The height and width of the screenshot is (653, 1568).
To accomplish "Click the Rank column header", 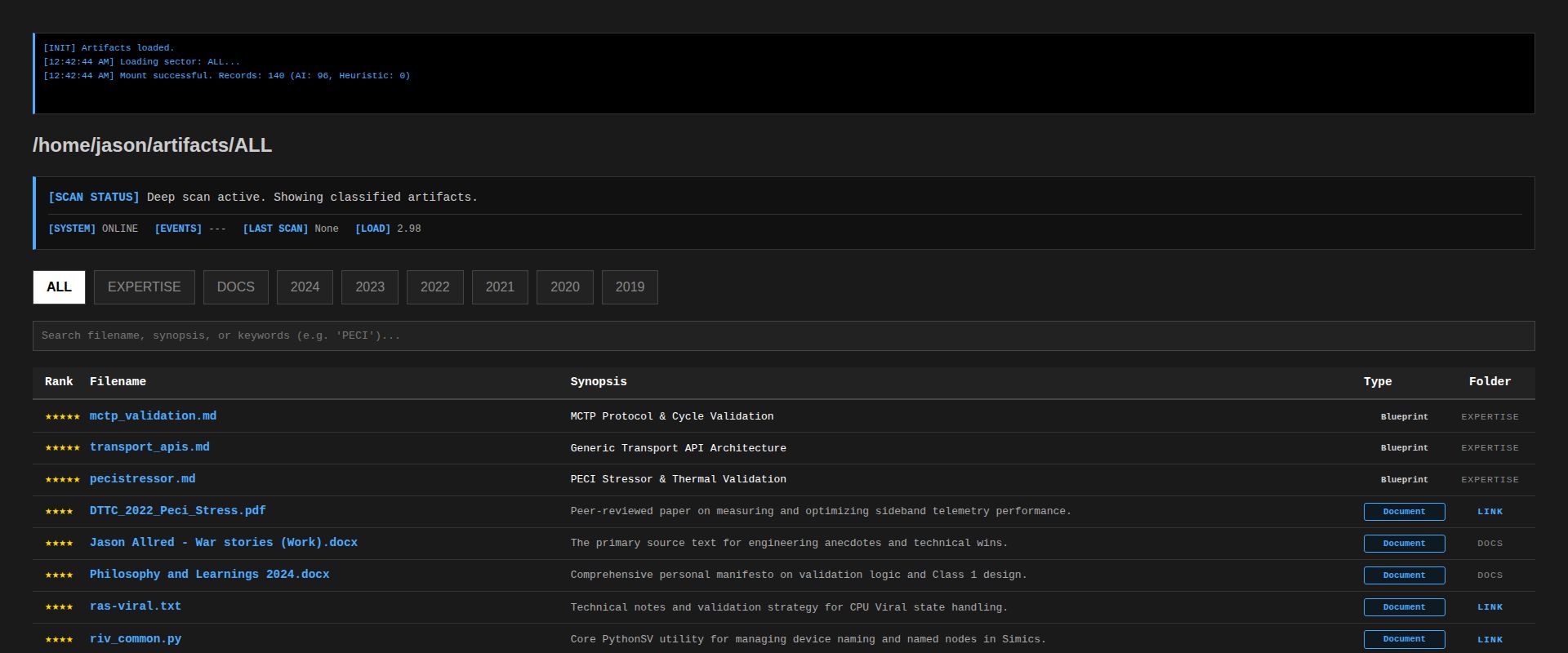I will (x=59, y=382).
